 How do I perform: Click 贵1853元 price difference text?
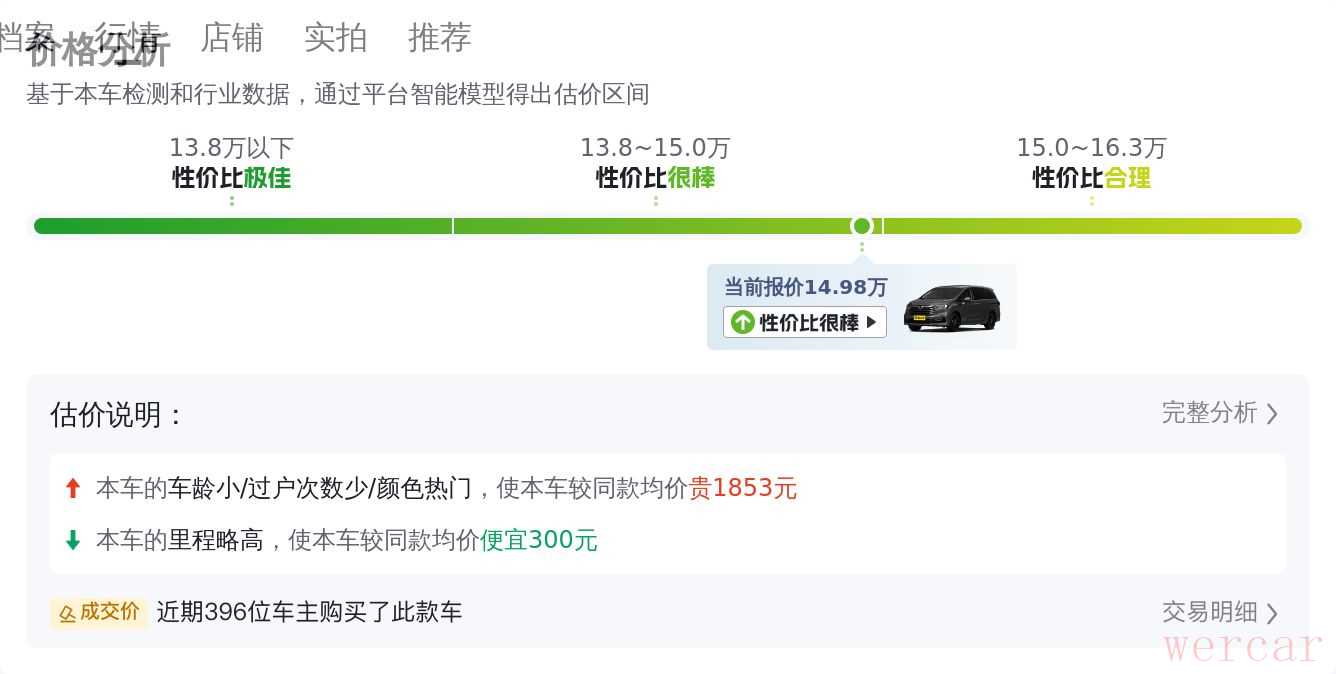coord(743,488)
